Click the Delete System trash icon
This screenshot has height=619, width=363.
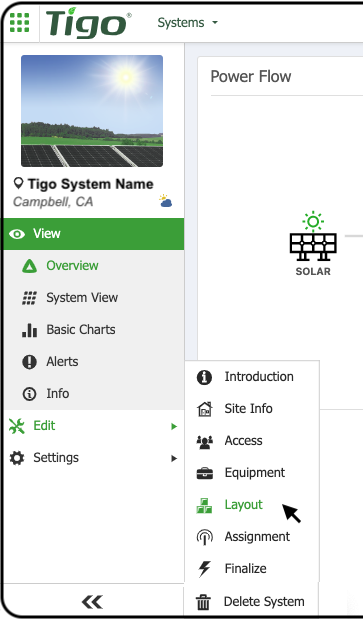204,602
